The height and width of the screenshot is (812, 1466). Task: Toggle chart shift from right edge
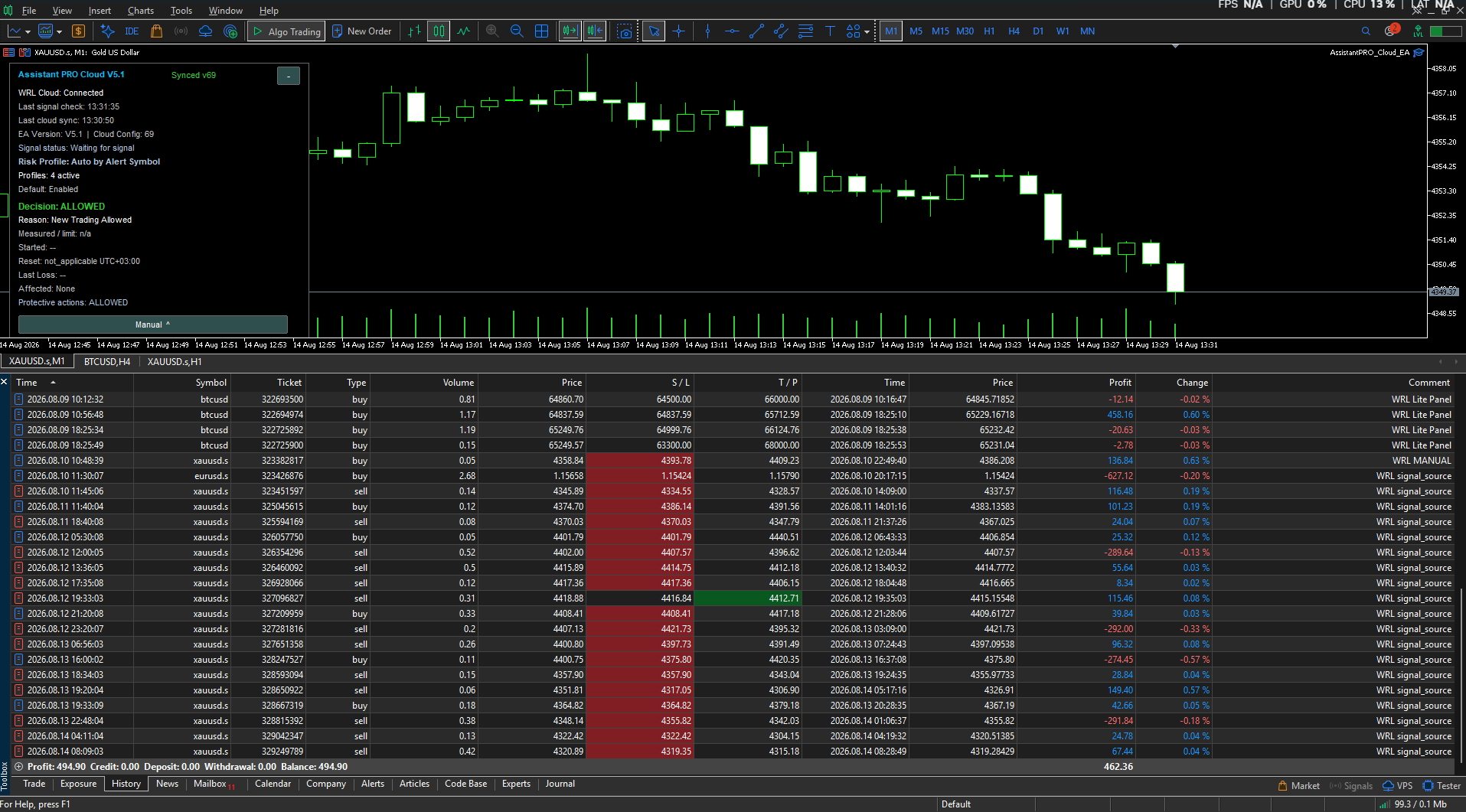point(595,31)
